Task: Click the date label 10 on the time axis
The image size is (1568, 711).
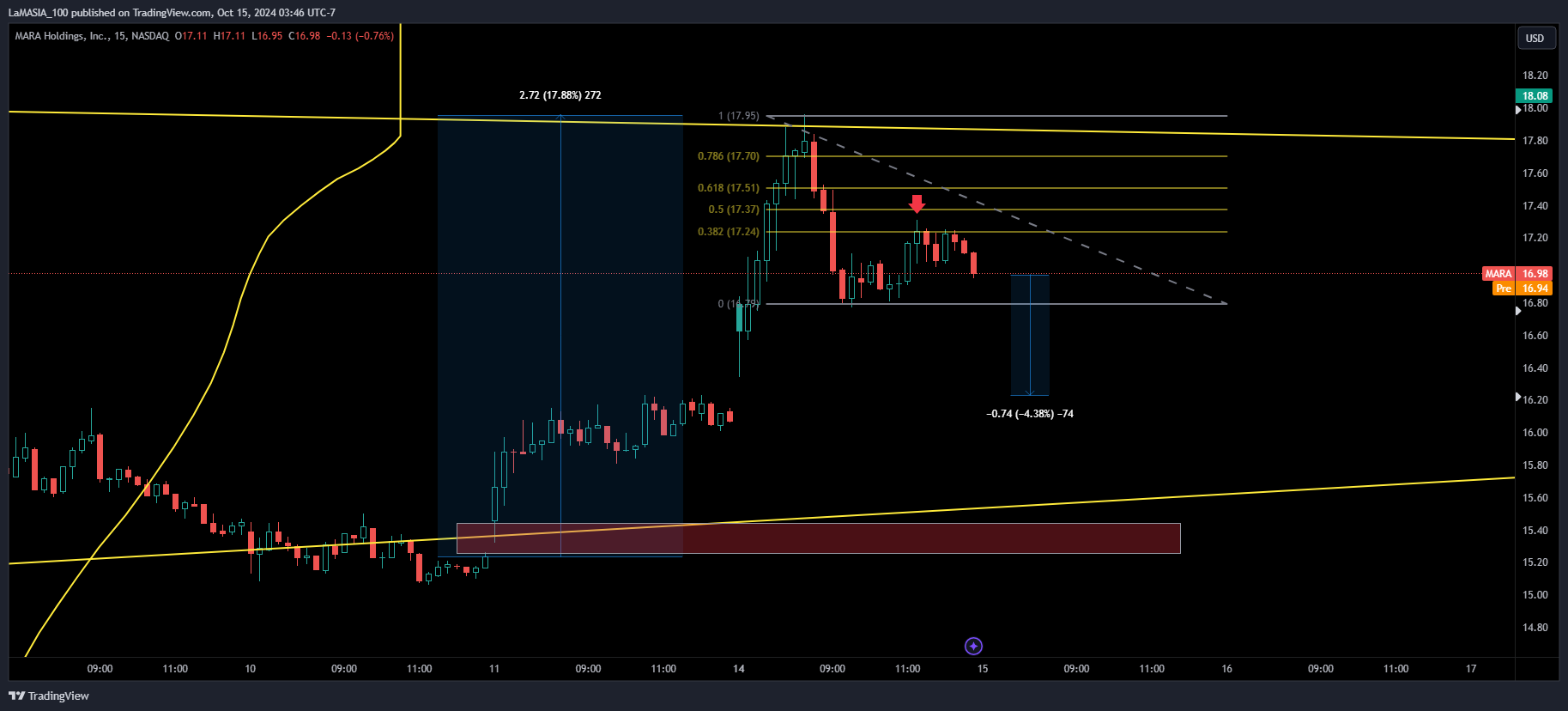Action: pos(250,669)
